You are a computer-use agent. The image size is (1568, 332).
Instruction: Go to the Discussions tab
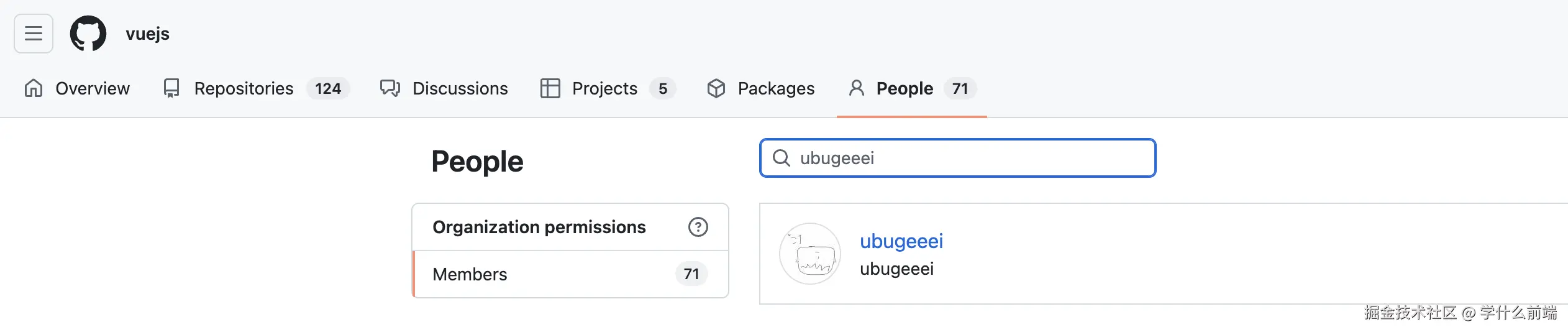[460, 88]
